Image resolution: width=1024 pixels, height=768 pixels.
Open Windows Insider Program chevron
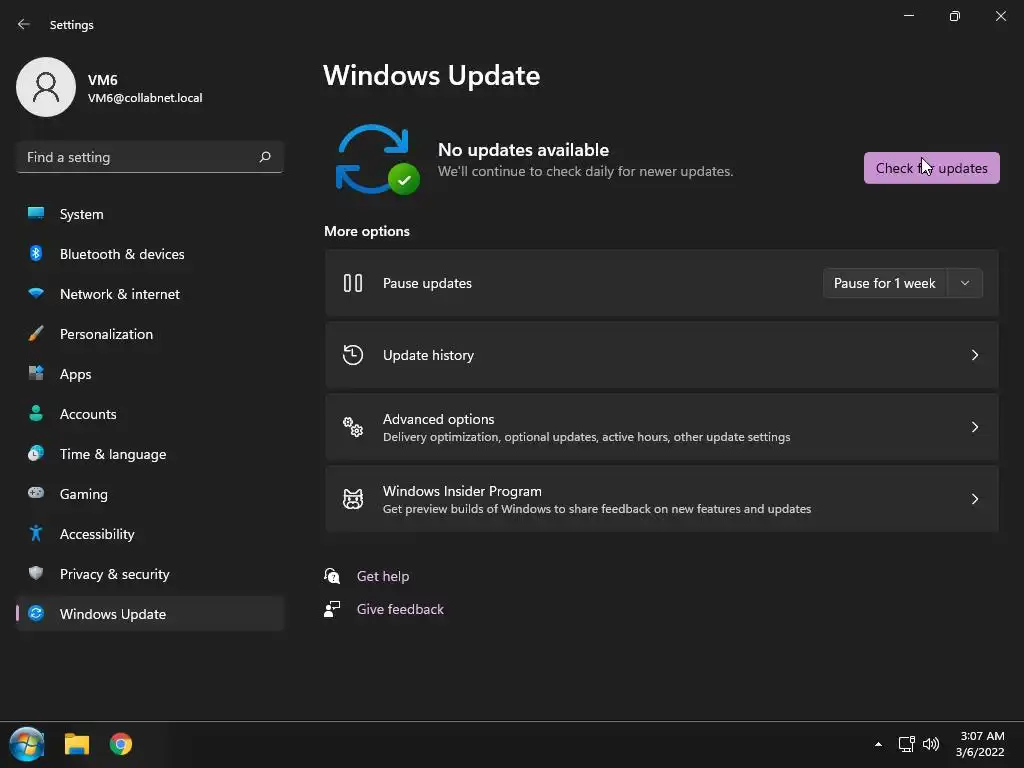[974, 499]
